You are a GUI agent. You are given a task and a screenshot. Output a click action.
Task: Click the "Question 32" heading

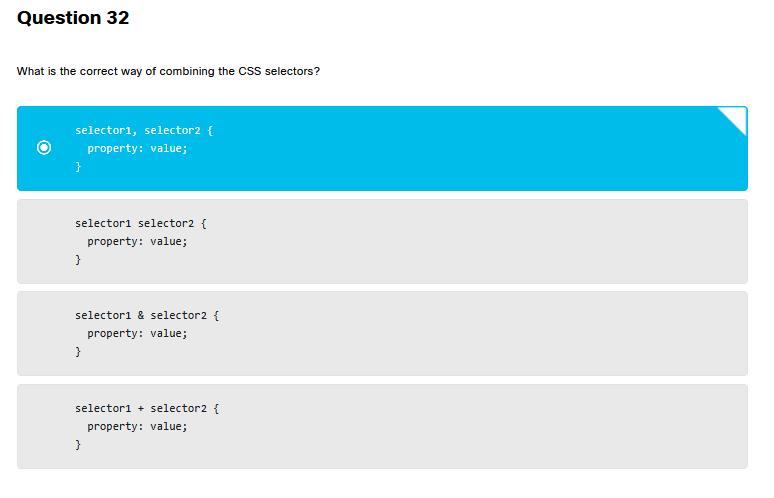coord(73,18)
